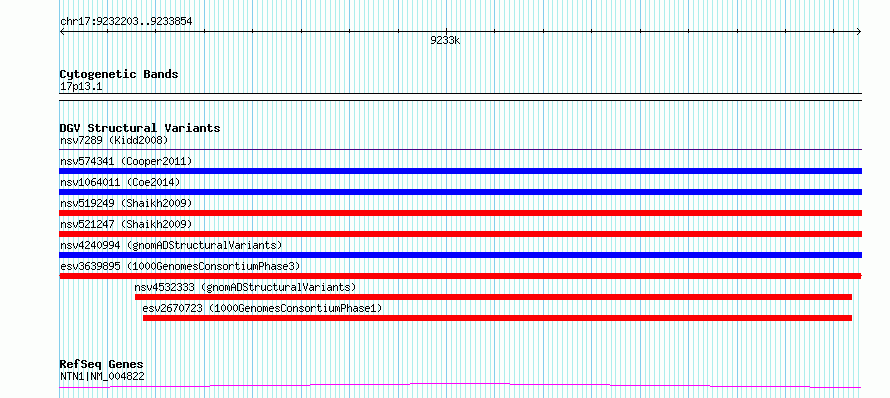Screen dimensions: 890x398
Task: Open variant nsv574341 (Cooper2011) label
Action: [x=126, y=161]
